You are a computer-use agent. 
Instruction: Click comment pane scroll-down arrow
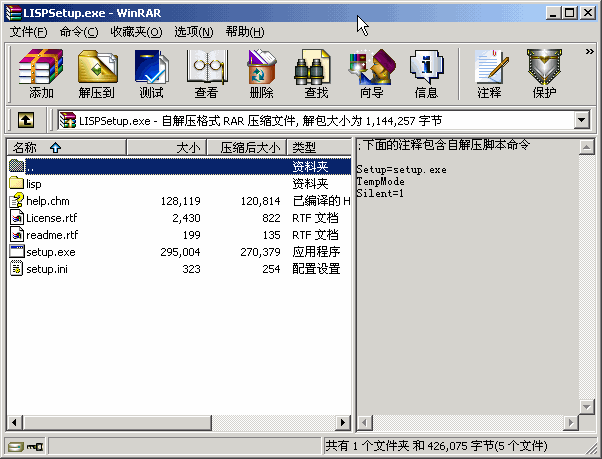[587, 407]
